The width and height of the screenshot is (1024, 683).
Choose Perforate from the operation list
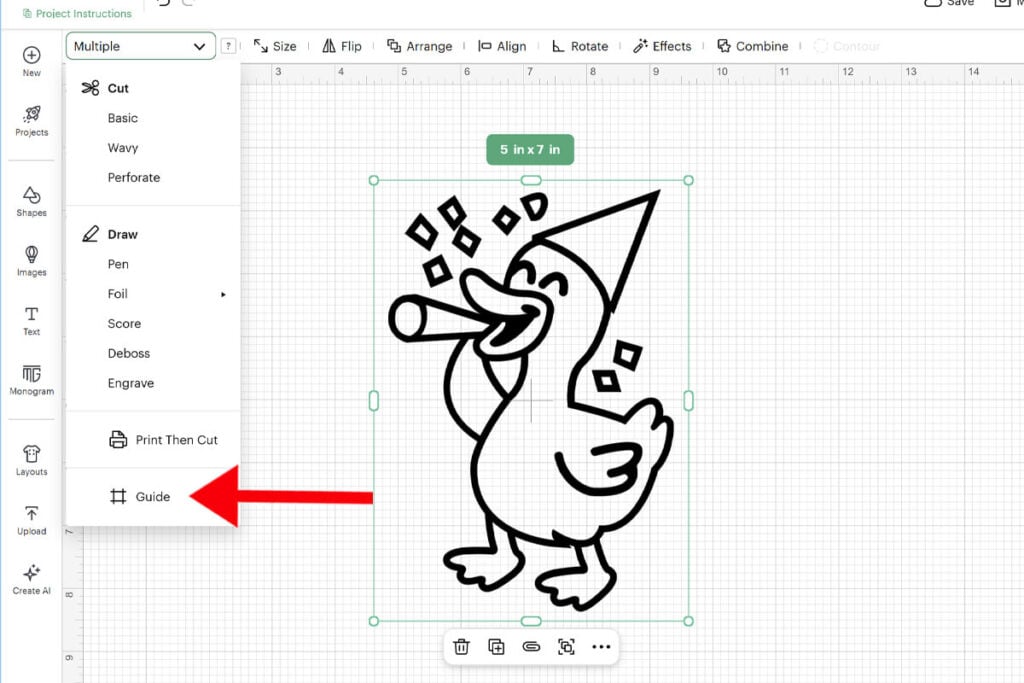(x=134, y=177)
